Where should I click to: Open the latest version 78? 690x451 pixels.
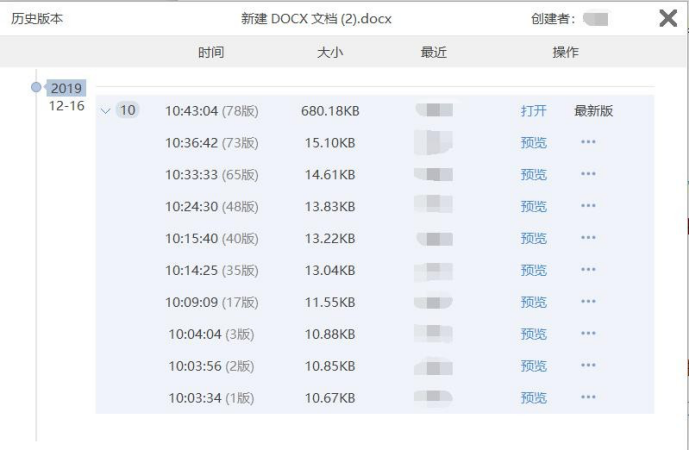(534, 111)
